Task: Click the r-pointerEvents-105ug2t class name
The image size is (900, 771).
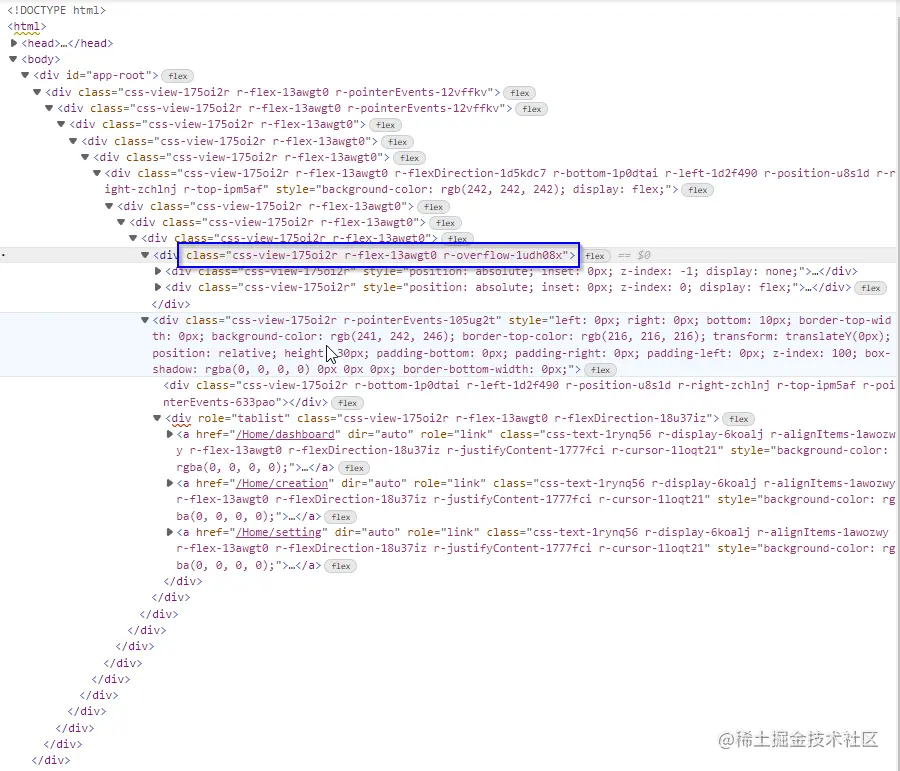Action: pyautogui.click(x=422, y=320)
